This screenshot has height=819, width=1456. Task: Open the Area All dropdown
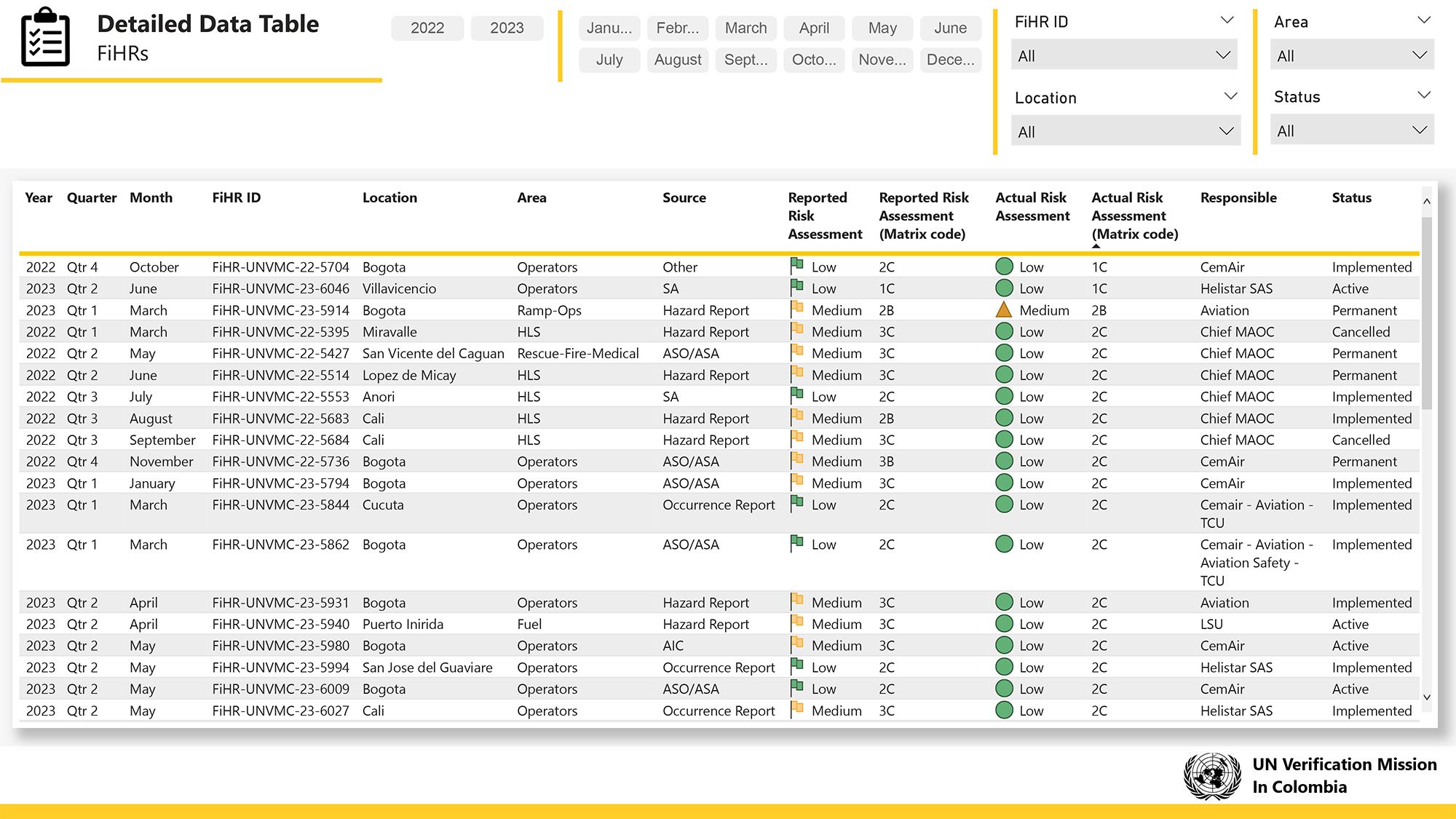(1352, 56)
